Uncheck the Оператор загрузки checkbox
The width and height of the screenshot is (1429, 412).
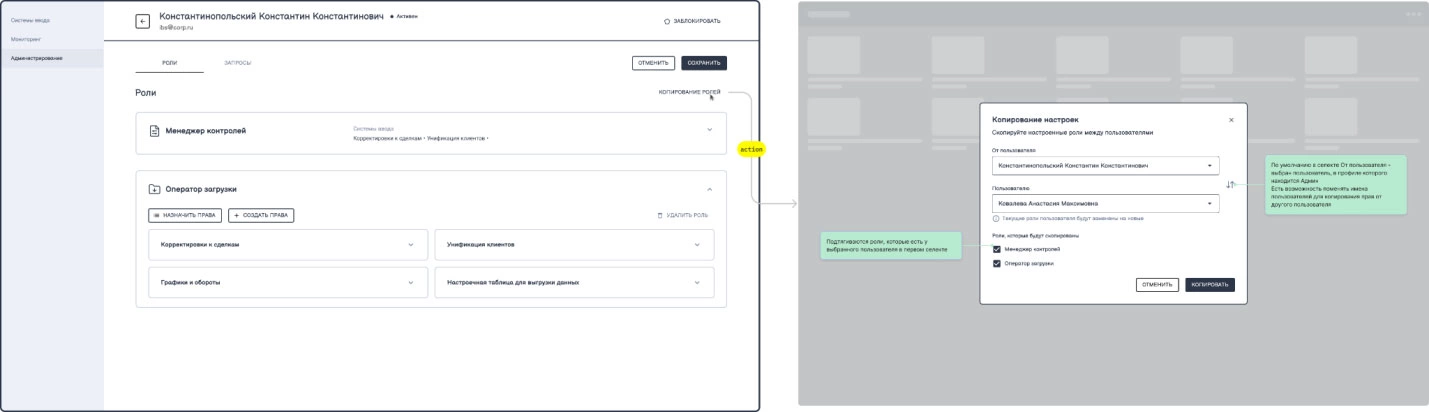(x=997, y=264)
